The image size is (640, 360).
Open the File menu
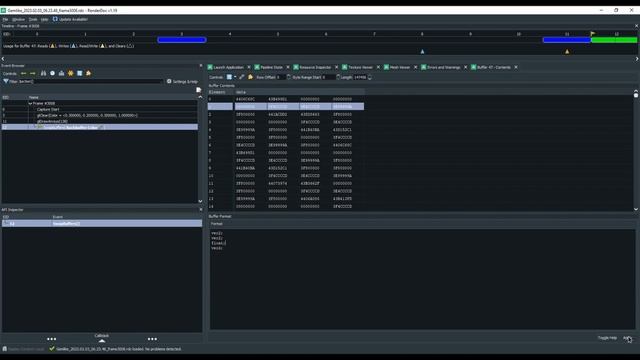5,19
